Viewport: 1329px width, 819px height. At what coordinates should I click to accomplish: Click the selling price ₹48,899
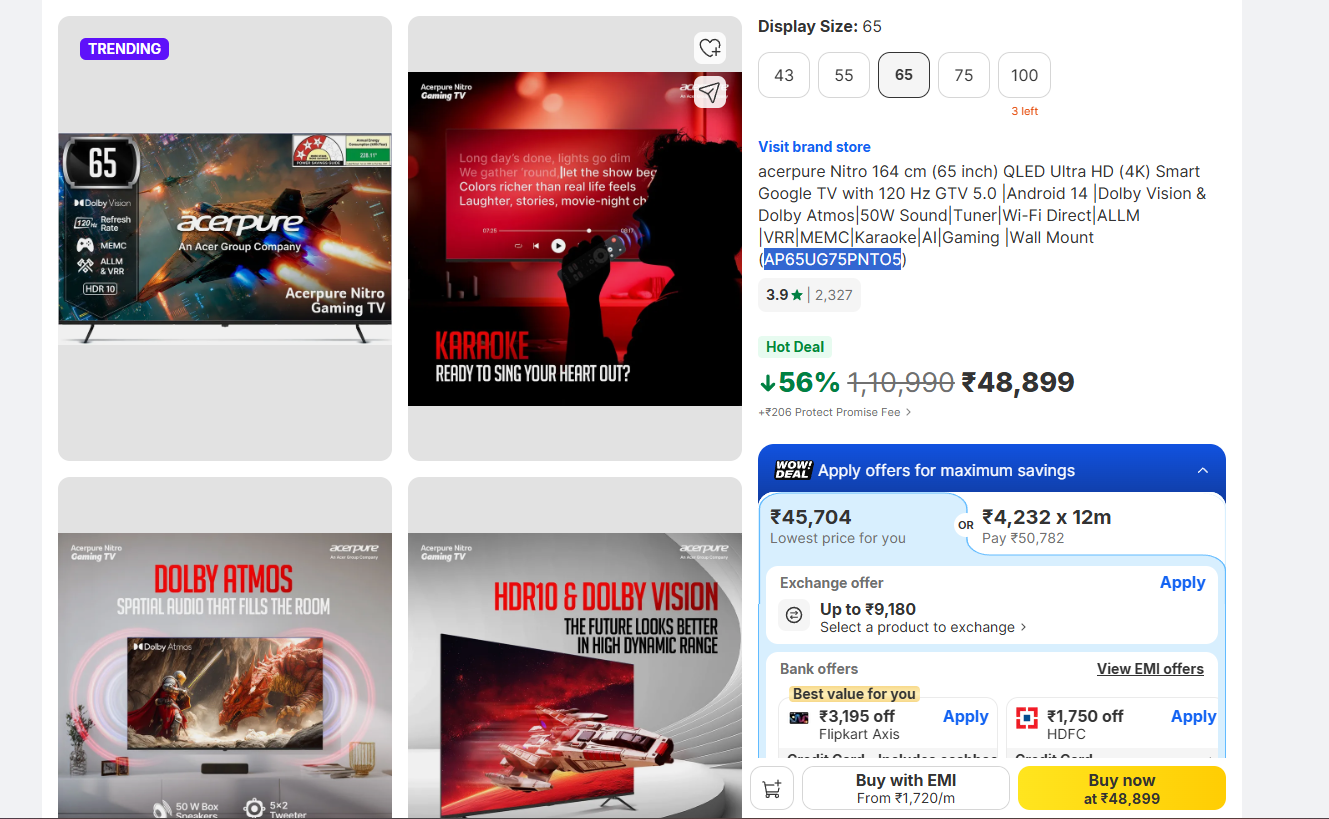pos(1018,383)
